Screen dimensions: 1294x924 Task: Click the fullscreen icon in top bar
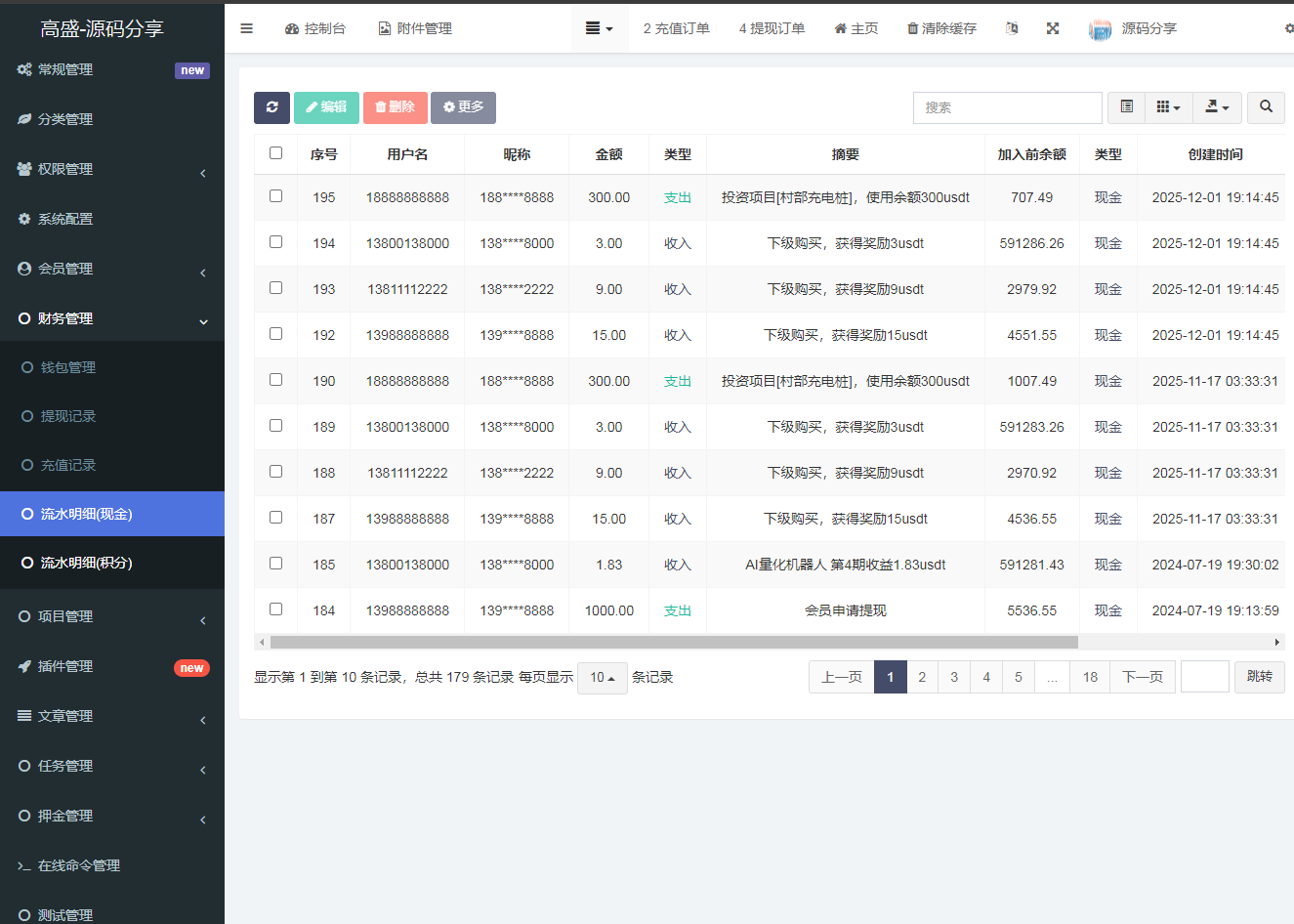pos(1052,28)
